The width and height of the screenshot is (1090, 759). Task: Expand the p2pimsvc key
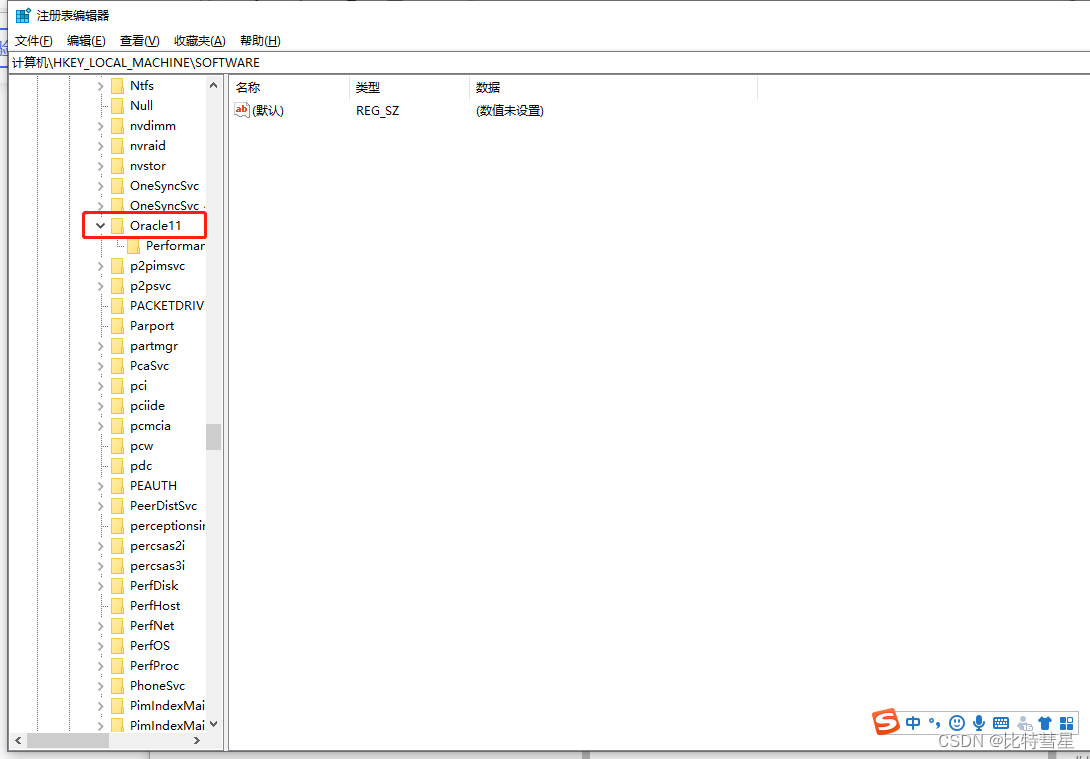click(x=100, y=266)
